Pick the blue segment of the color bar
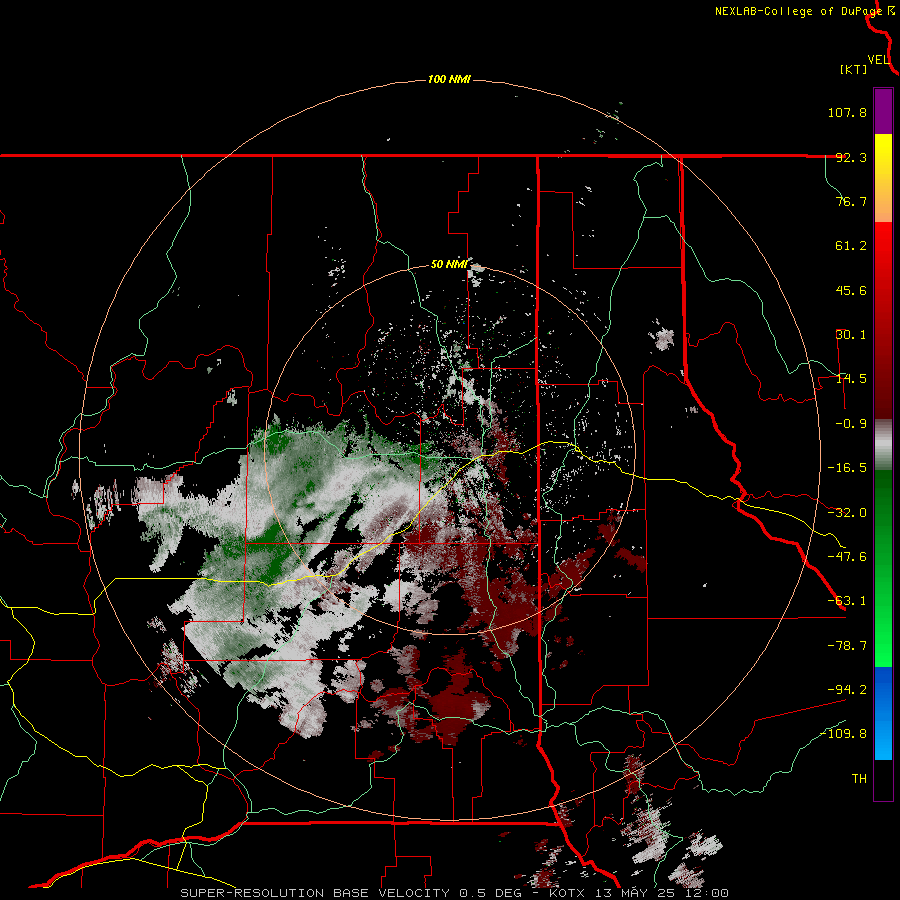Screen dimensions: 900x900 [x=883, y=713]
